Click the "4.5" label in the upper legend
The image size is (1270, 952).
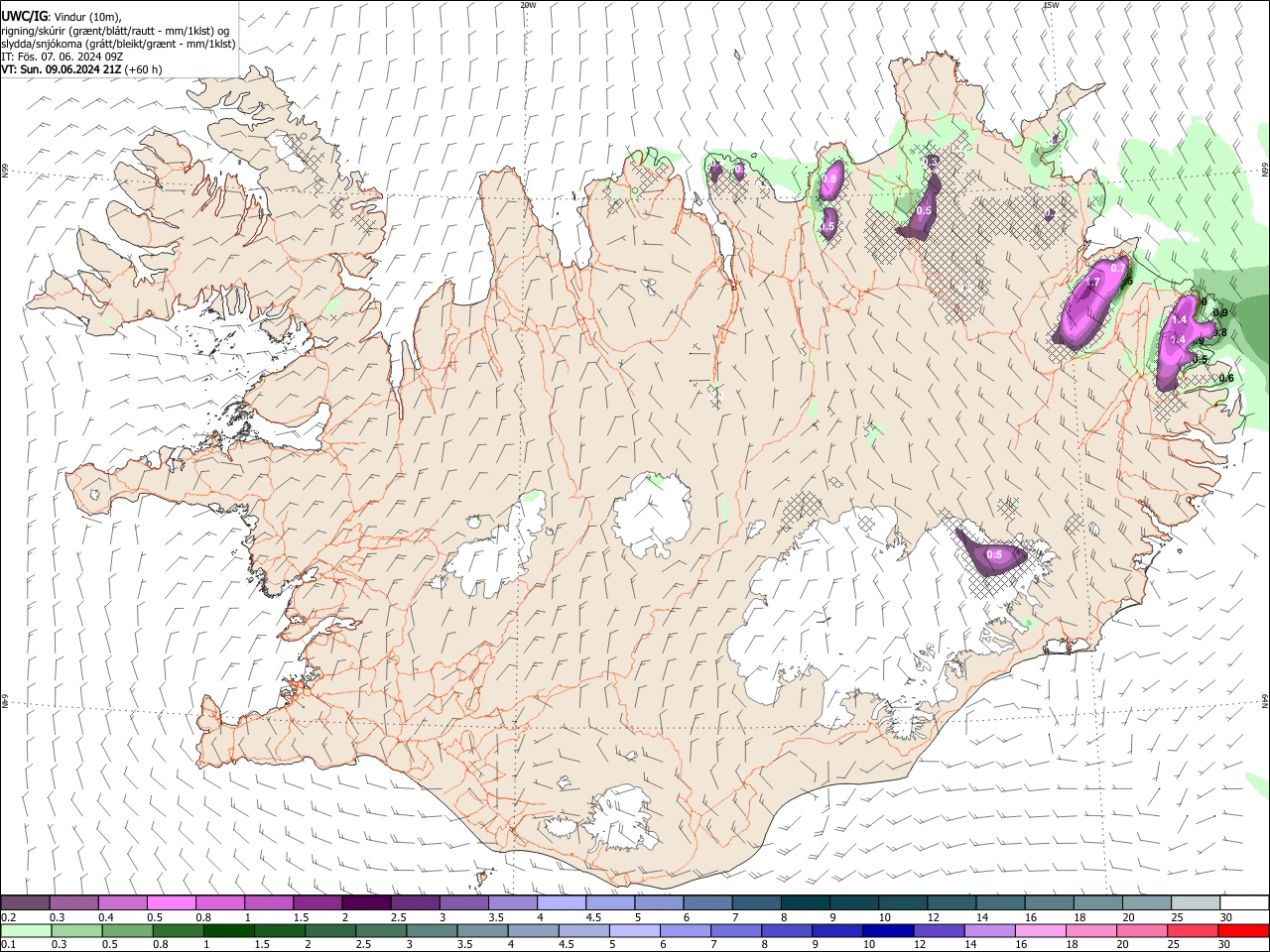593,917
